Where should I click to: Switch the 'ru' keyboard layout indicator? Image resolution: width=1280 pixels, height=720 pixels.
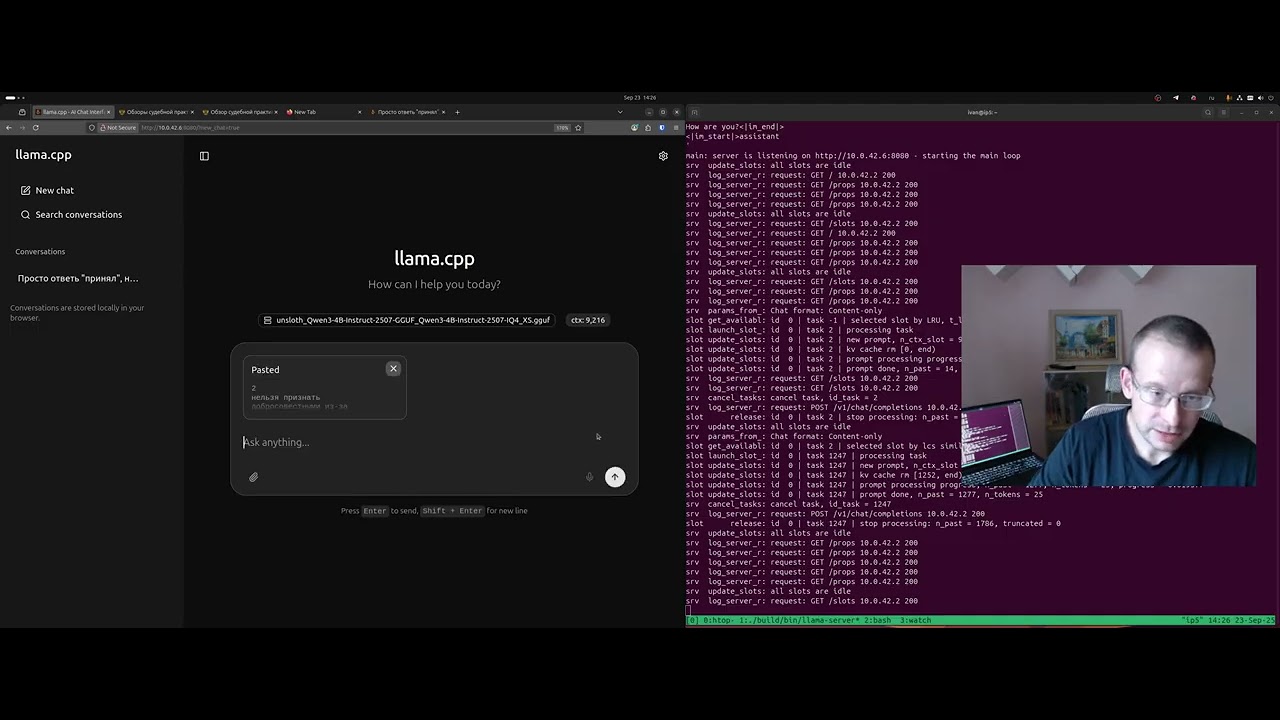tap(1211, 98)
